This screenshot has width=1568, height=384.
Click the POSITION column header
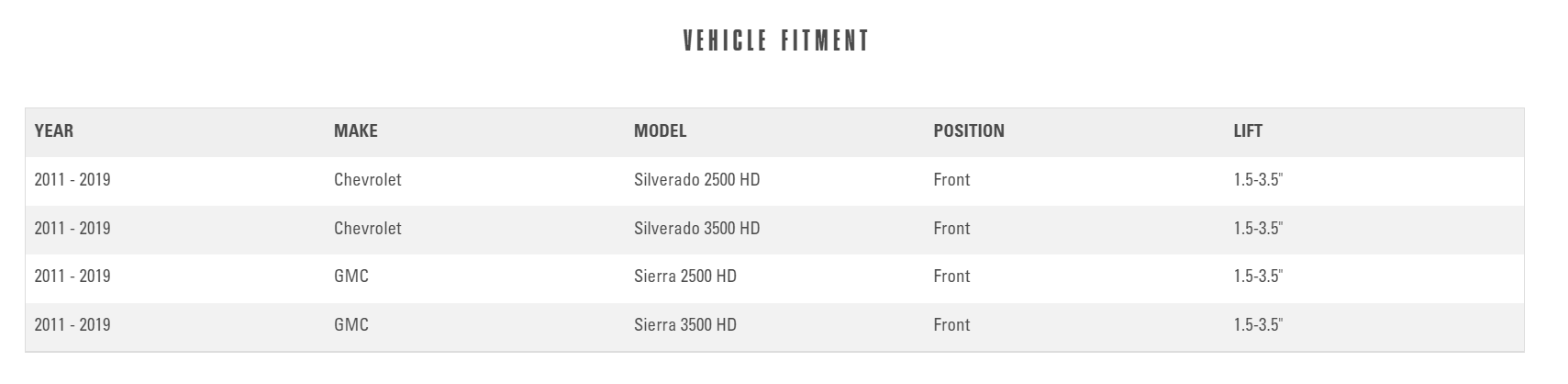click(x=969, y=131)
